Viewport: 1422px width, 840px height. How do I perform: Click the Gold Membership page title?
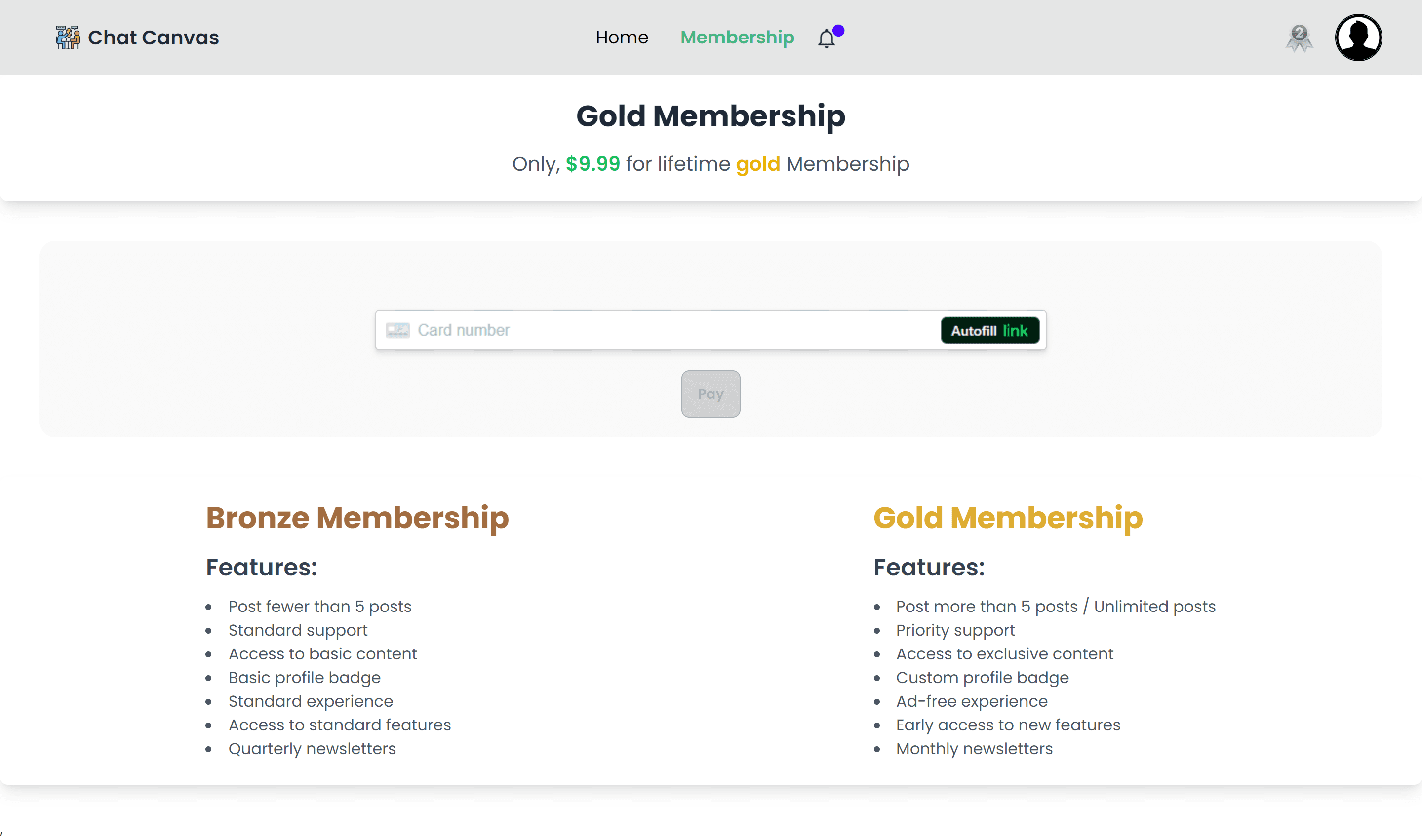click(x=710, y=116)
